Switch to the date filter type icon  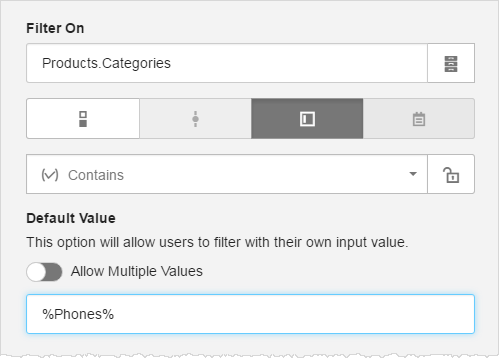419,119
